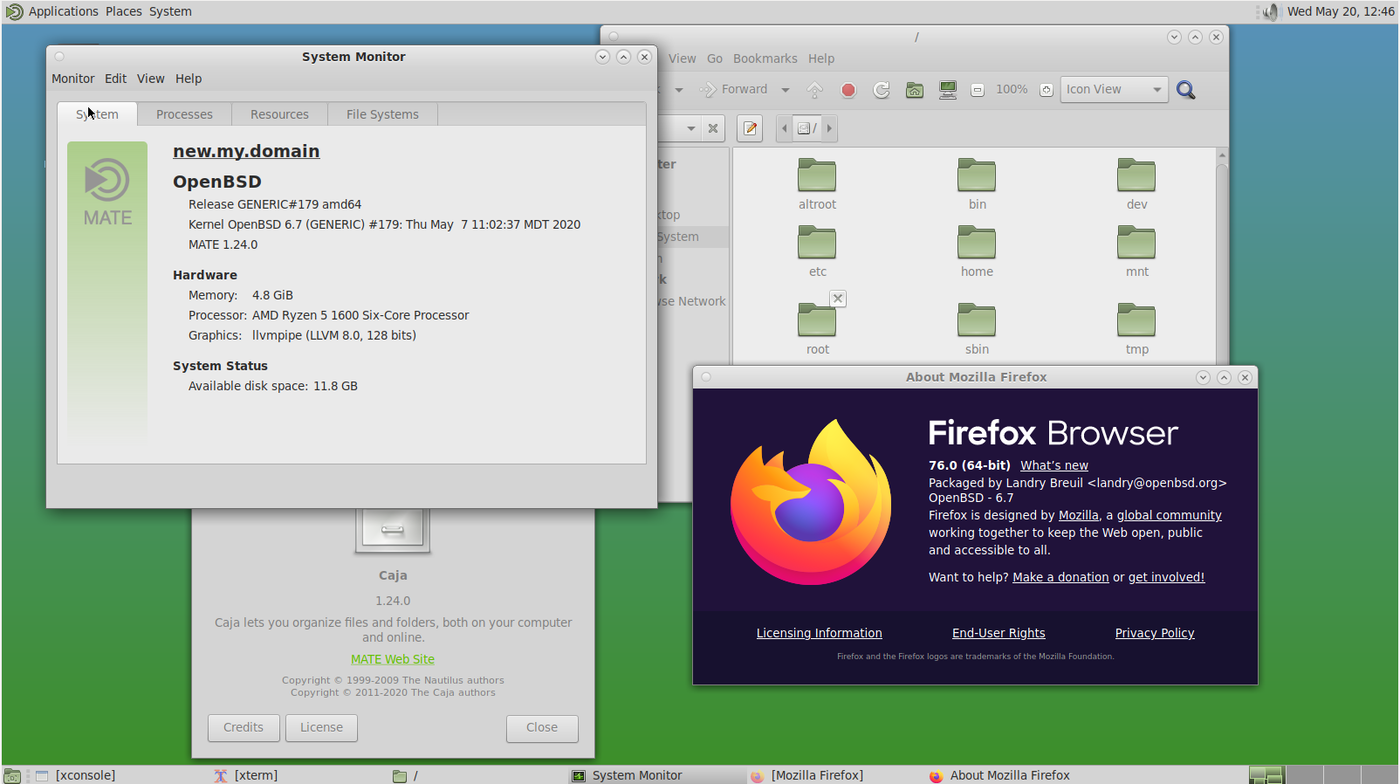The height and width of the screenshot is (784, 1400).
Task: Click the Stop loading icon in Caja
Action: coord(848,90)
